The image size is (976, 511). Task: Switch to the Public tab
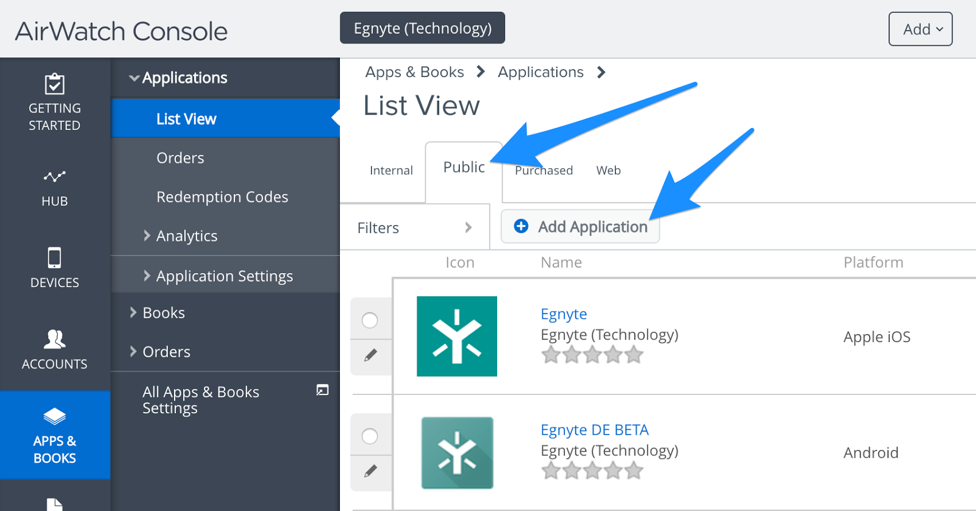pos(464,167)
